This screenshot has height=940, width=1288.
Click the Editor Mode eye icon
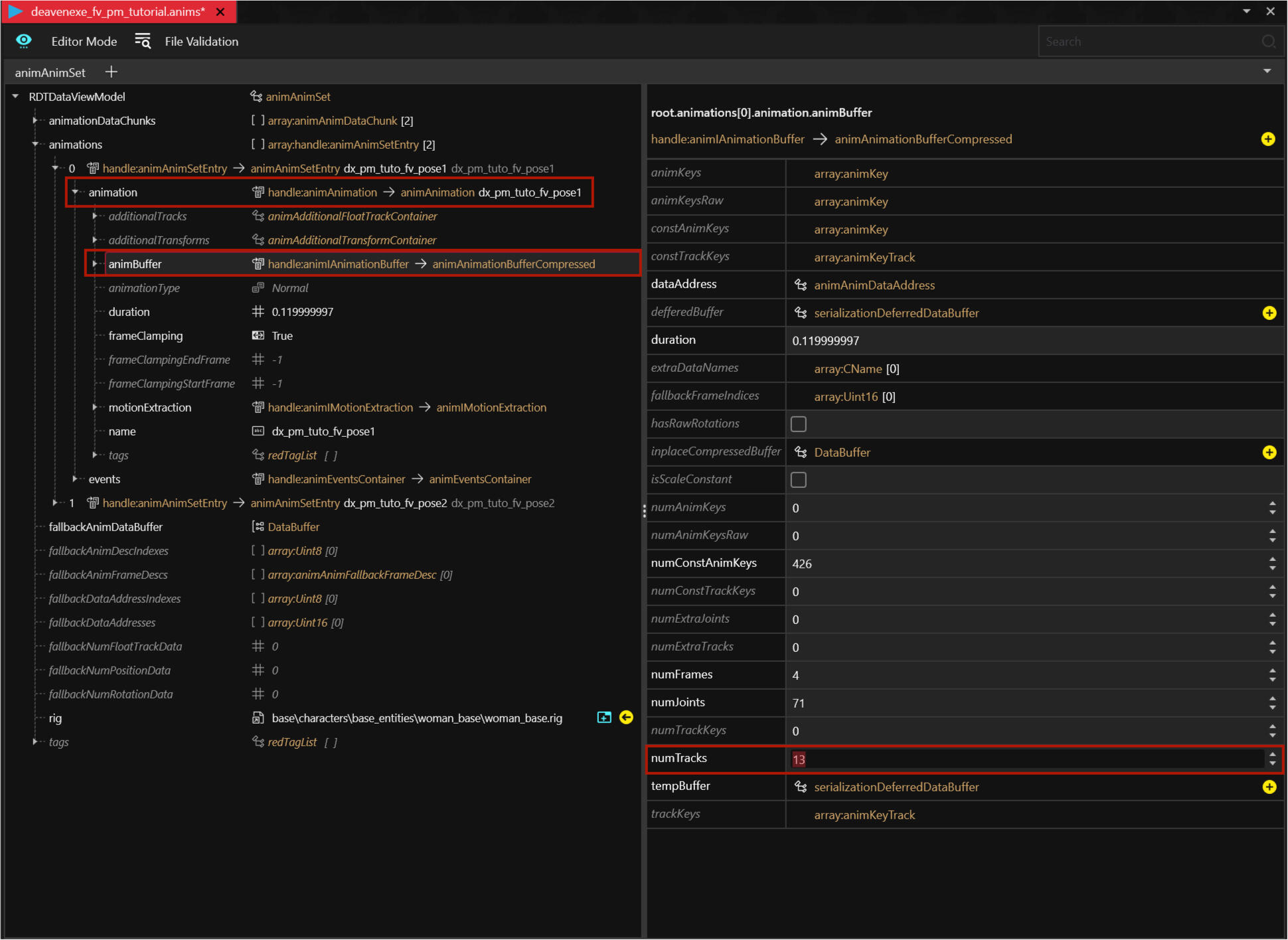pyautogui.click(x=24, y=41)
